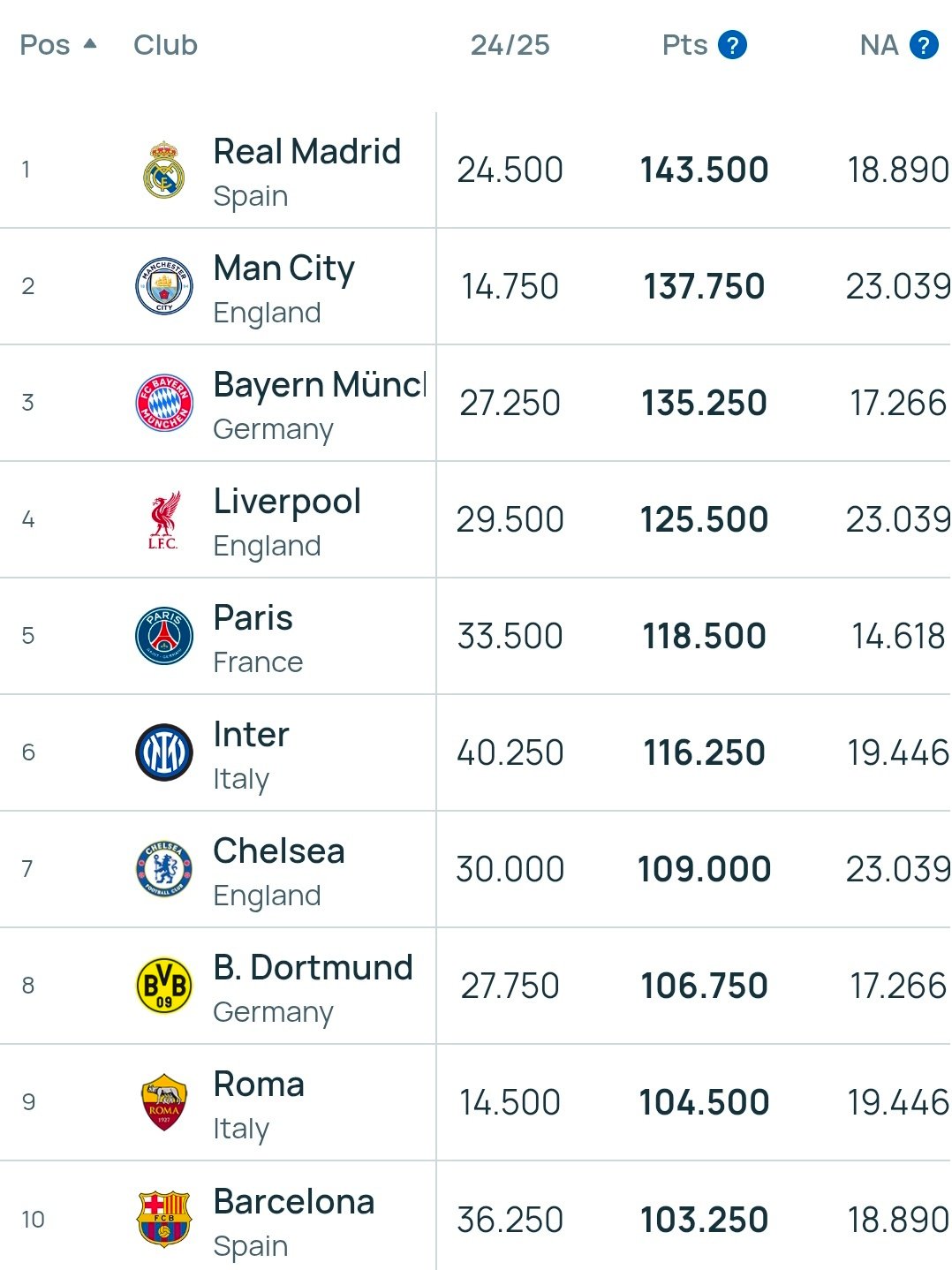This screenshot has height=1270, width=952.
Task: Click the Inter club crest
Action: 164,752
